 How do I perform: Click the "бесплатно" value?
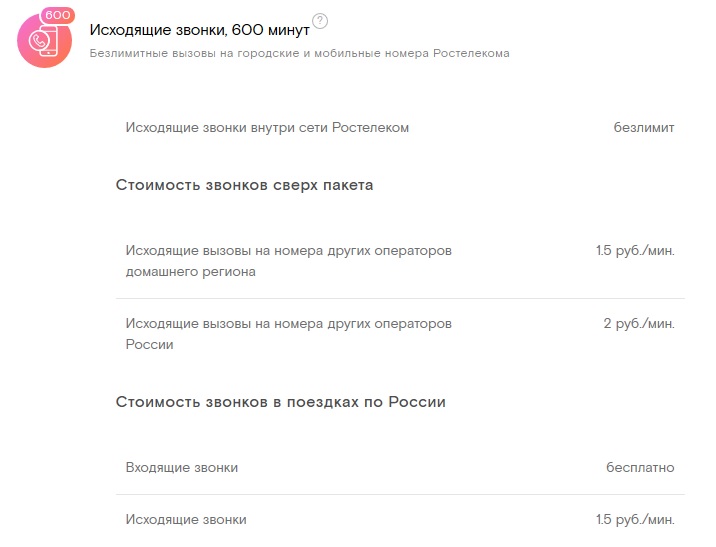click(640, 468)
